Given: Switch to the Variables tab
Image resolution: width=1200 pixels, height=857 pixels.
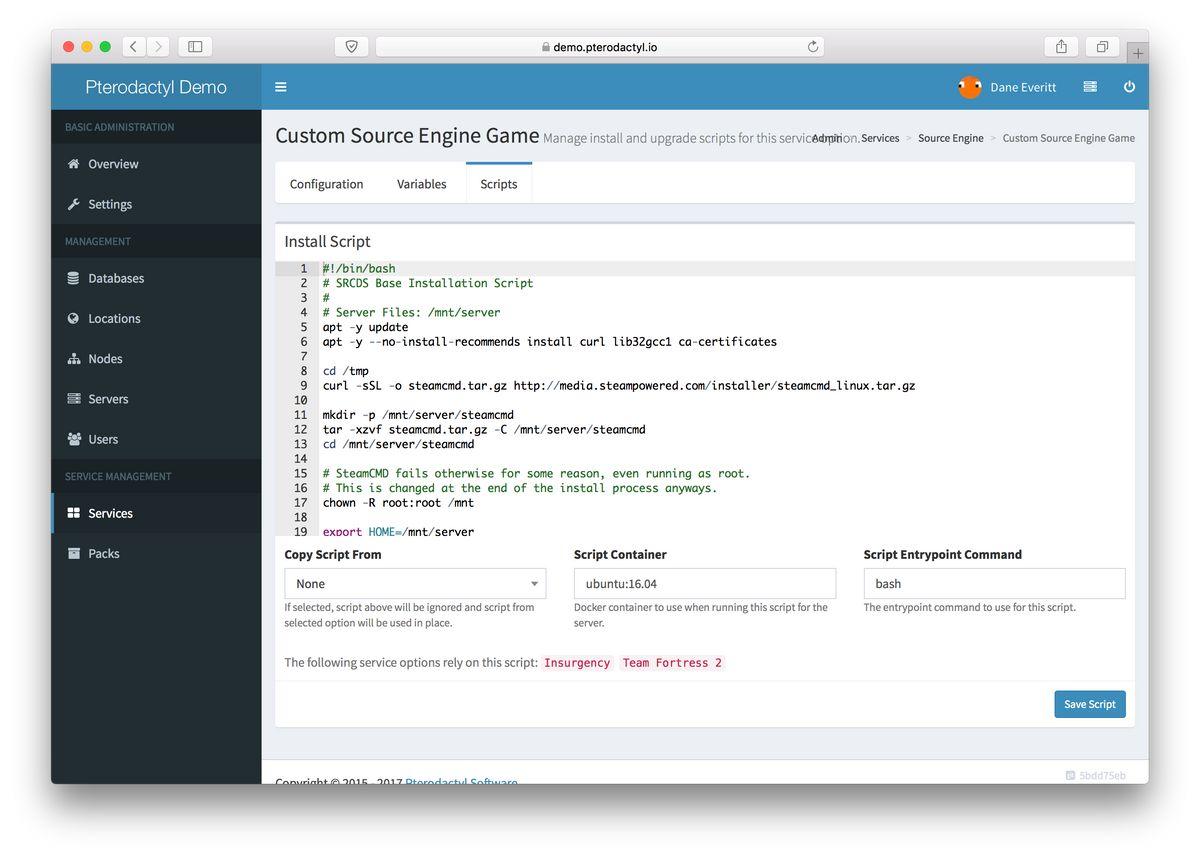Looking at the screenshot, I should 422,184.
